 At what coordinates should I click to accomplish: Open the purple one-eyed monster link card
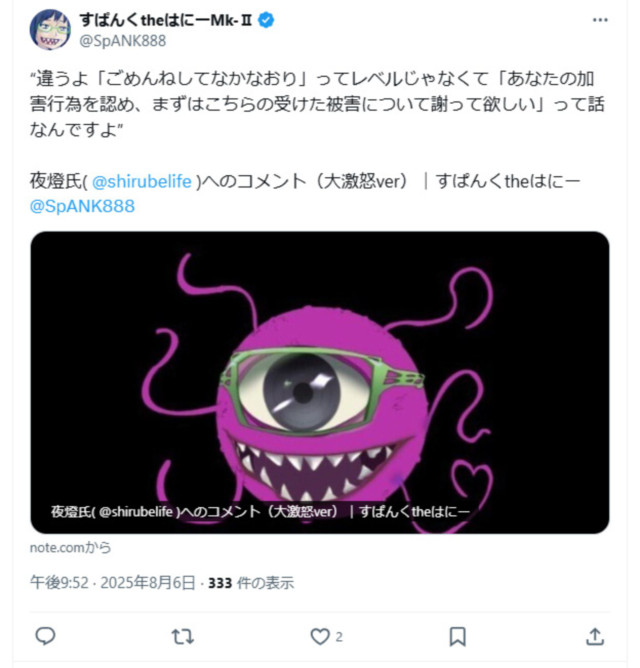(x=320, y=382)
